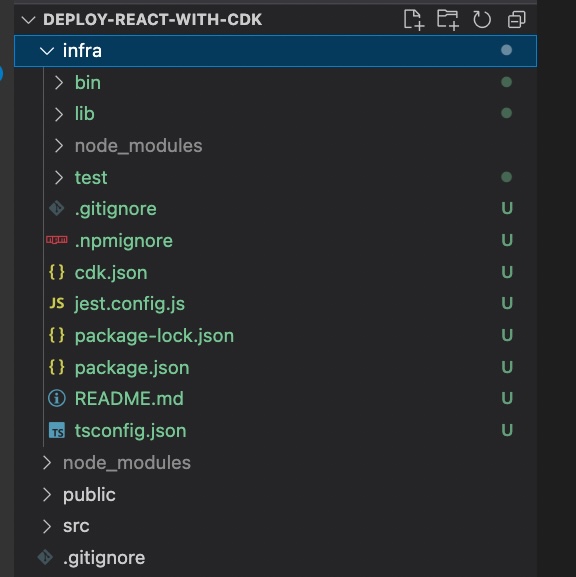Select node_modules folder name under infra
576x577 pixels.
pyautogui.click(x=138, y=146)
